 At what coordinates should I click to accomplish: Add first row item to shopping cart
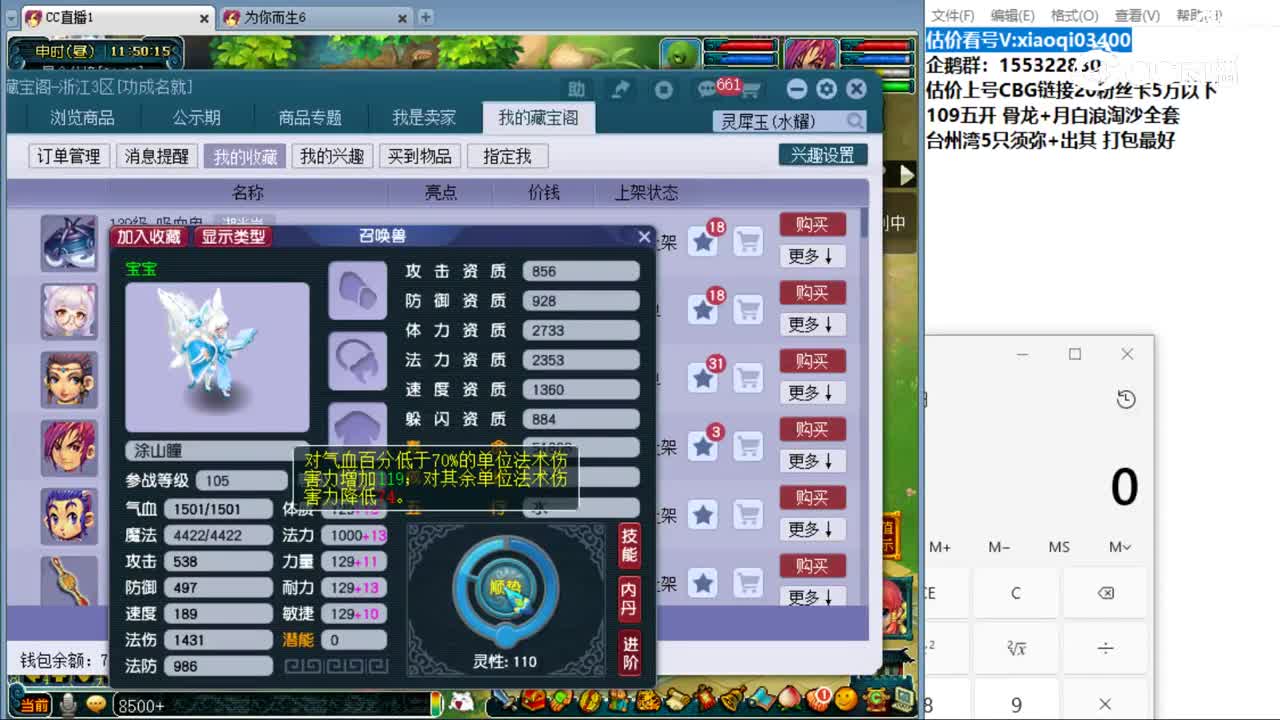coord(748,241)
